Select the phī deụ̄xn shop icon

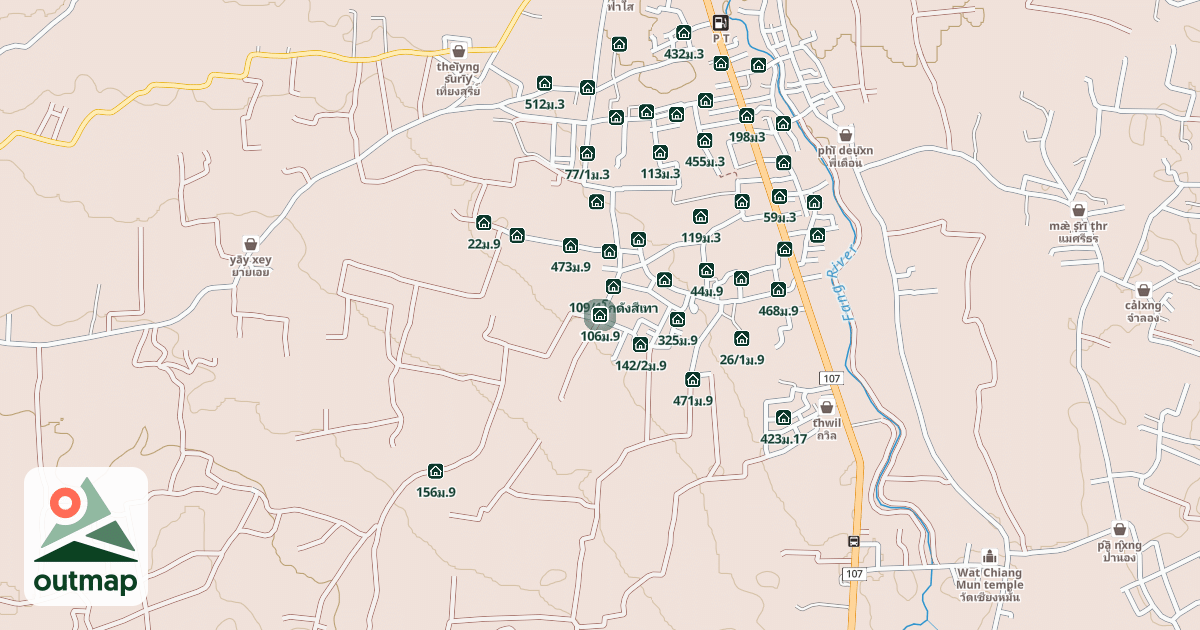click(x=846, y=134)
